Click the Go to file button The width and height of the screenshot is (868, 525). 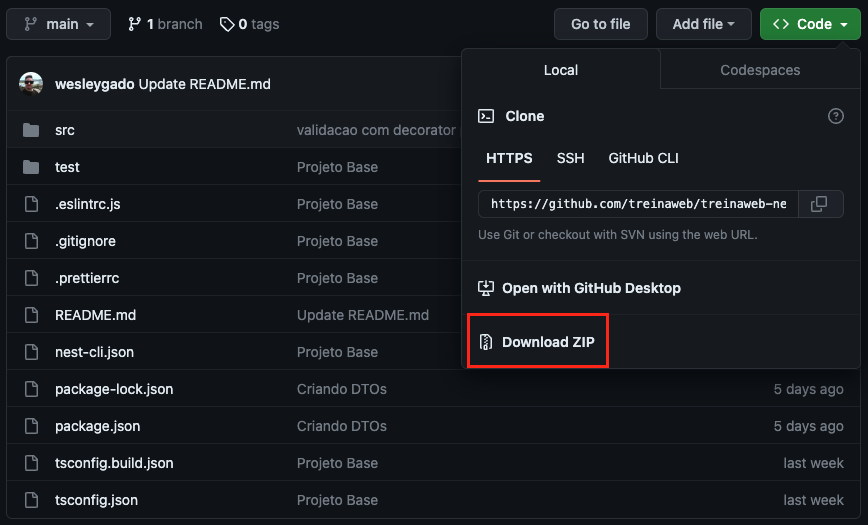(600, 24)
